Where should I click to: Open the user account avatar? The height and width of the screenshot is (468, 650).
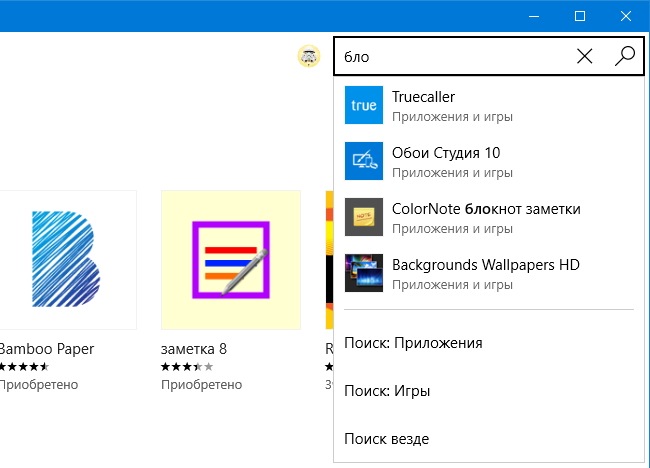click(309, 56)
